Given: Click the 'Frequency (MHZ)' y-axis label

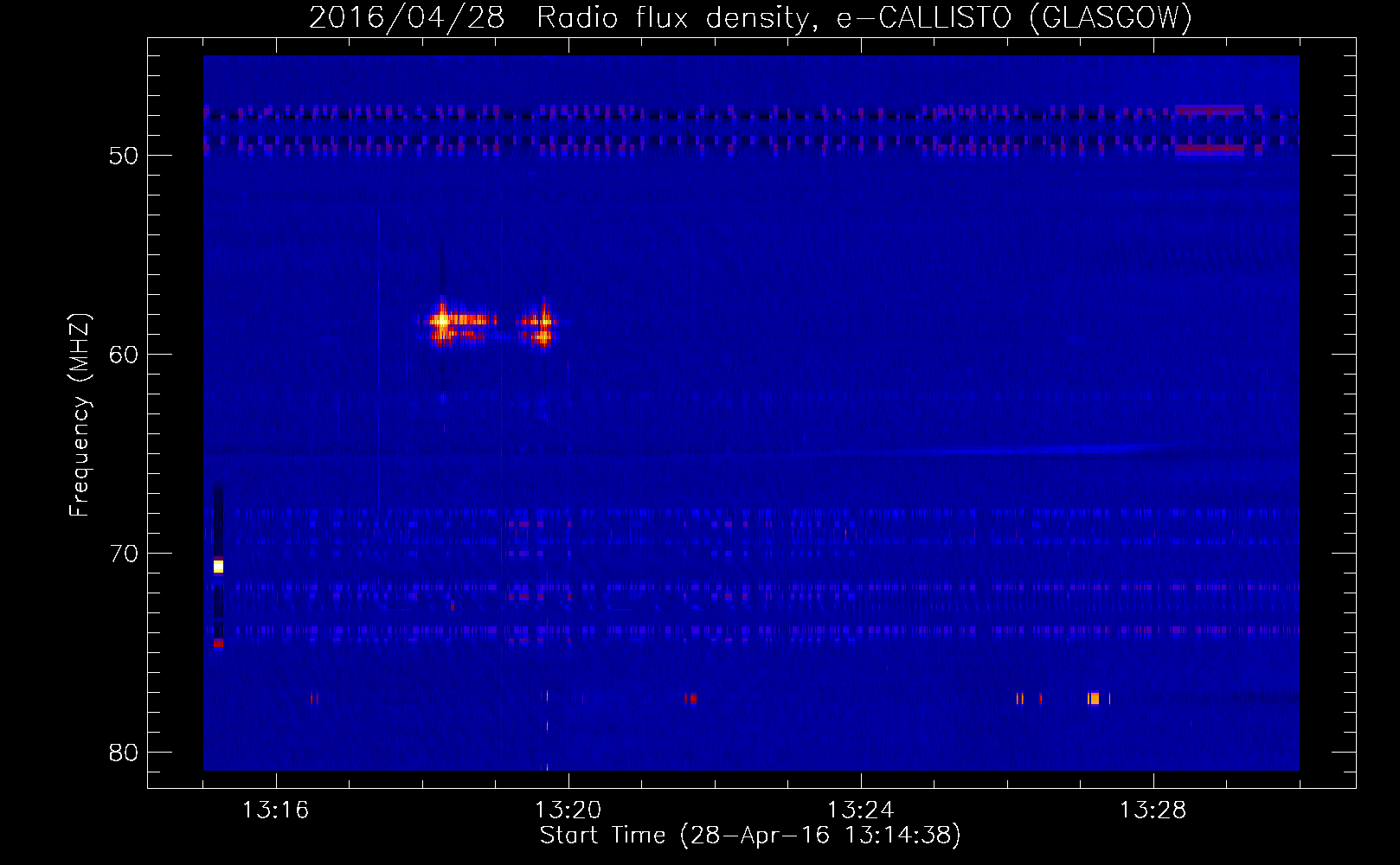Looking at the screenshot, I should (x=79, y=415).
